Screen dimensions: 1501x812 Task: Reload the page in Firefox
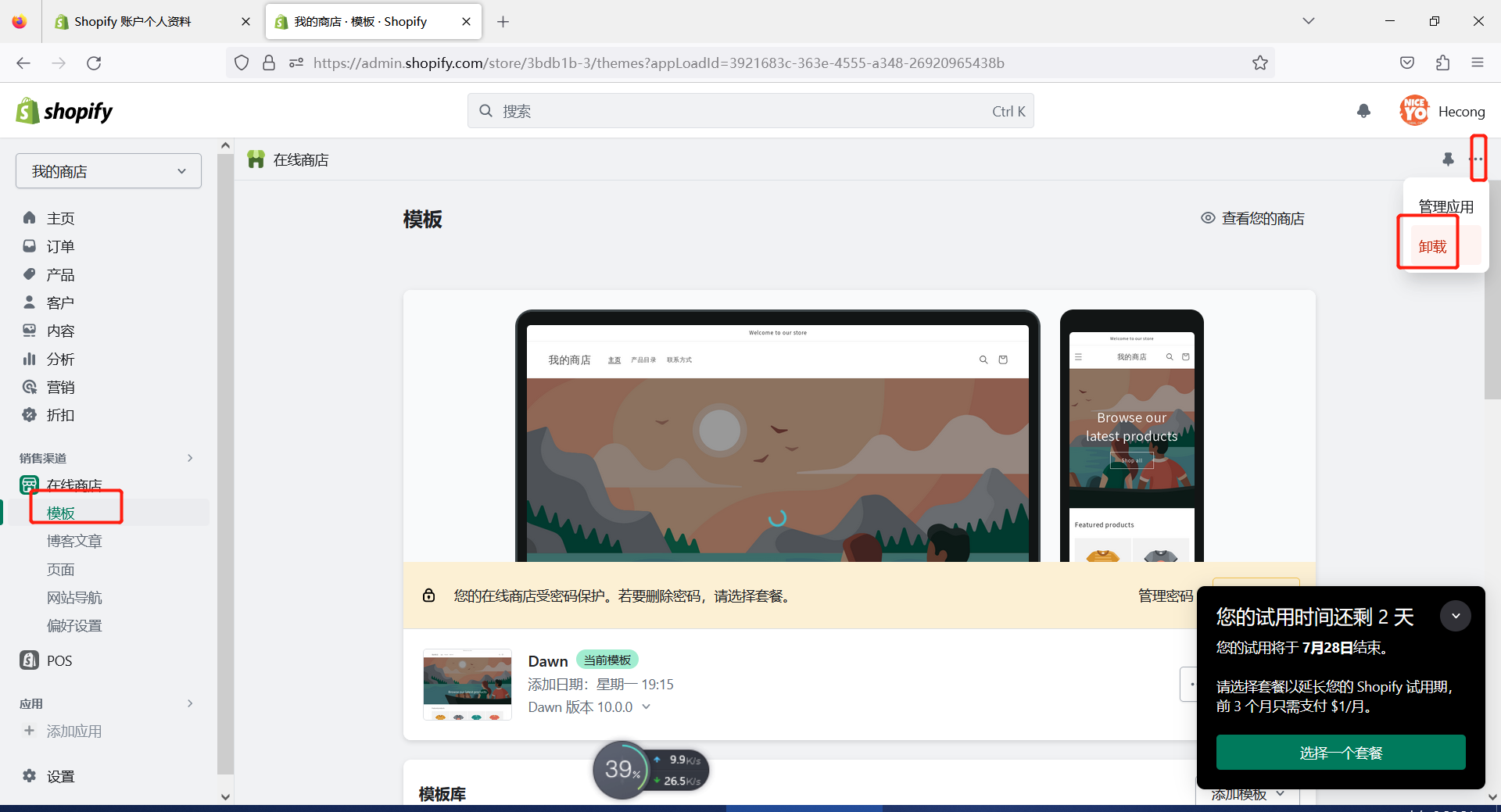click(94, 63)
